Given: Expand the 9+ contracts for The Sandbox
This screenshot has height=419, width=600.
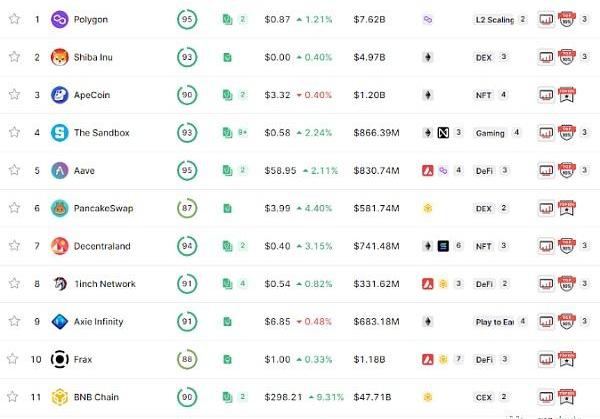Looking at the screenshot, I should (243, 133).
